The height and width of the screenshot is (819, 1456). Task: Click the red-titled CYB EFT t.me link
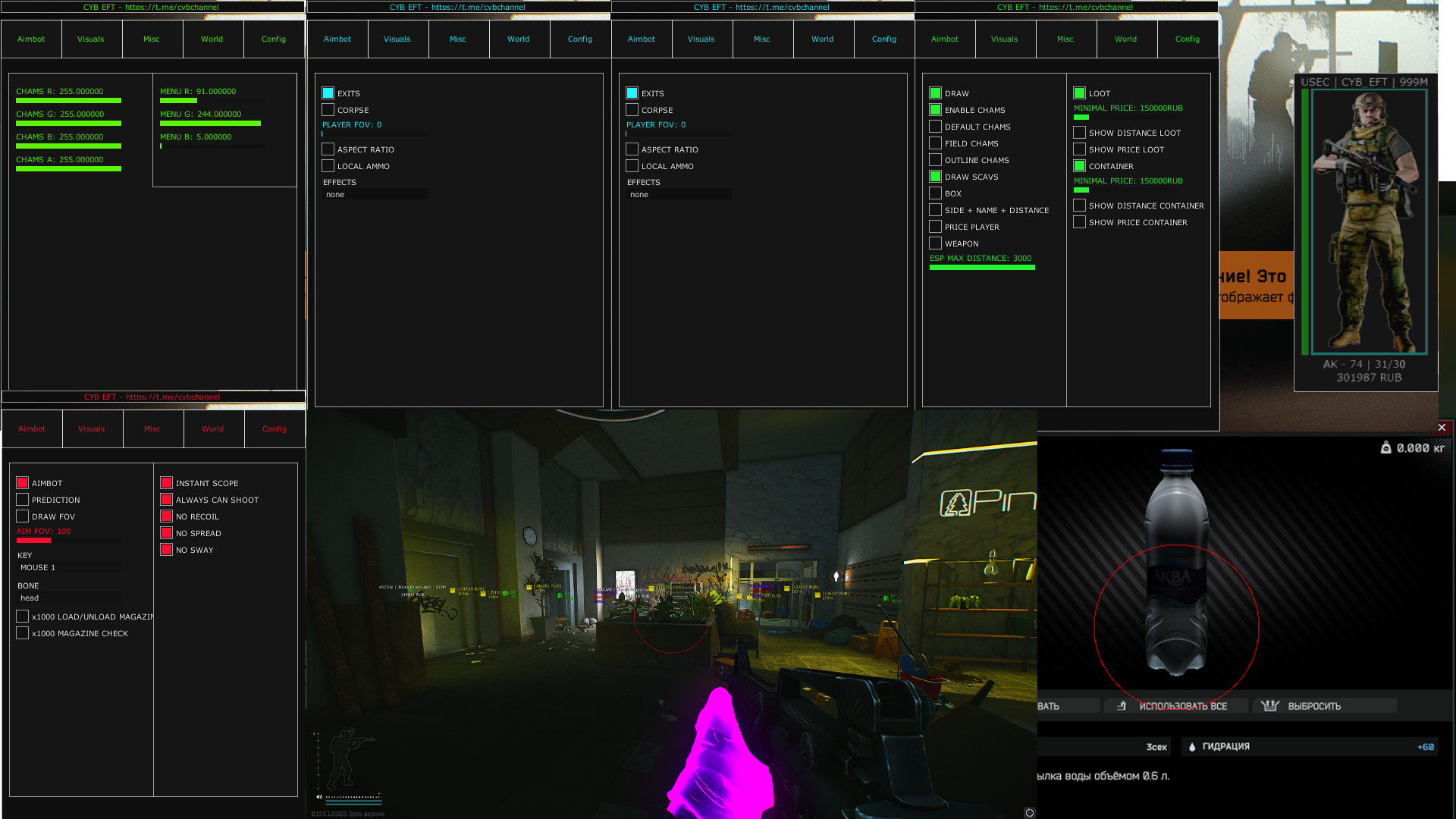[x=152, y=397]
